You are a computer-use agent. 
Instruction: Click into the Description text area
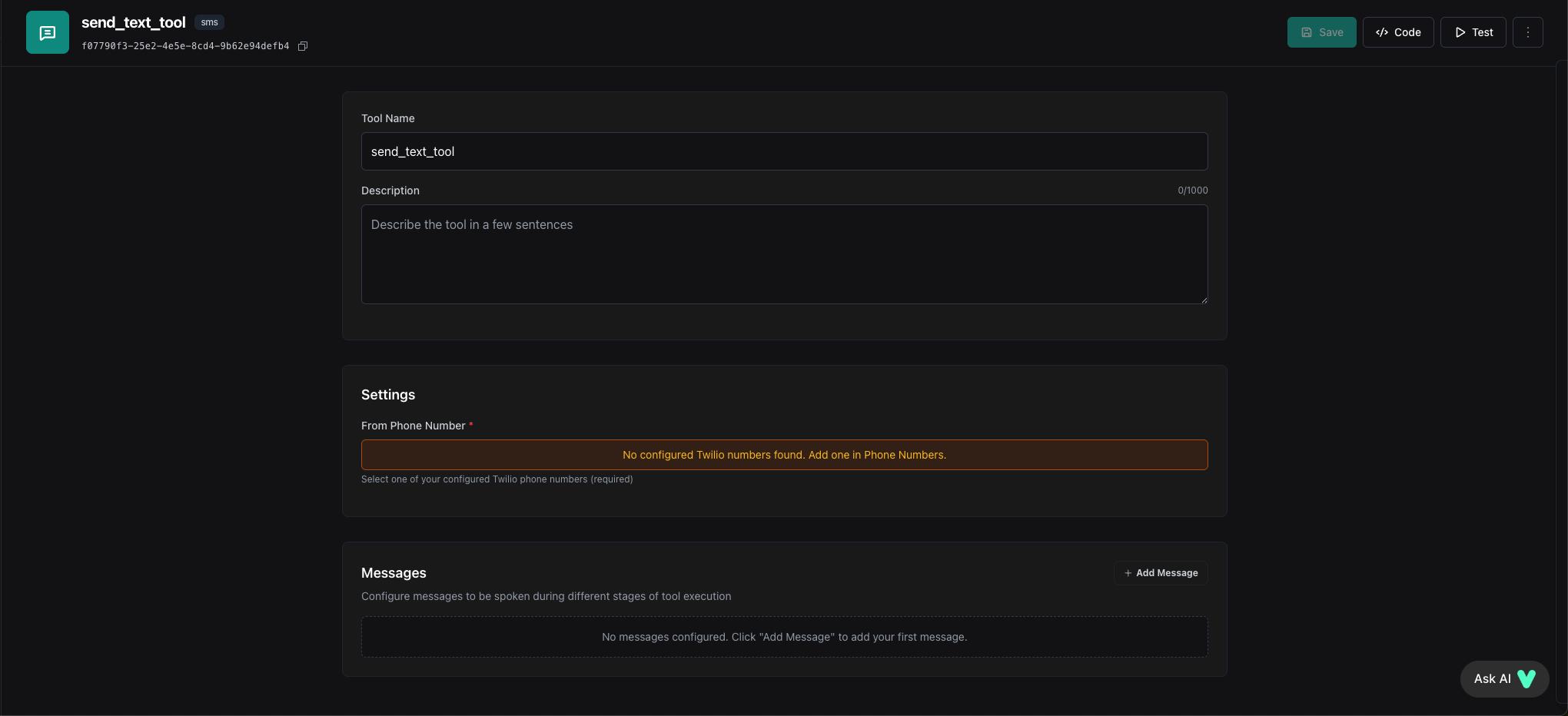click(x=784, y=254)
